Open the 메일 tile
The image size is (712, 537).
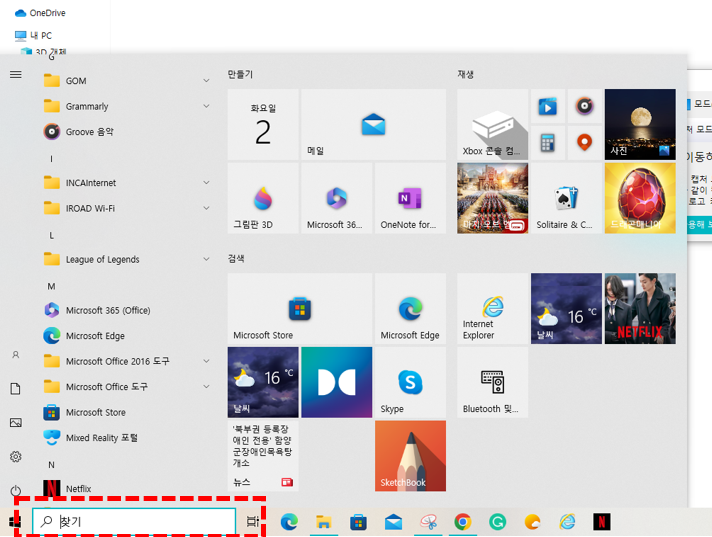(x=373, y=124)
